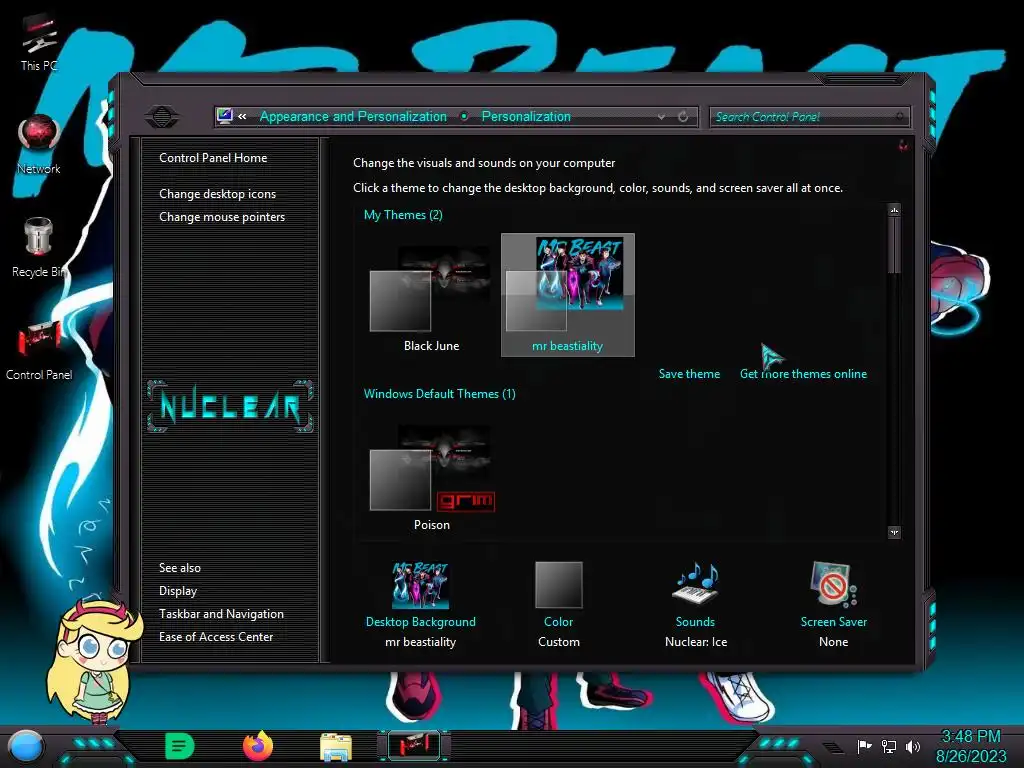
Task: Expand the address bar history dropdown
Action: [x=661, y=117]
